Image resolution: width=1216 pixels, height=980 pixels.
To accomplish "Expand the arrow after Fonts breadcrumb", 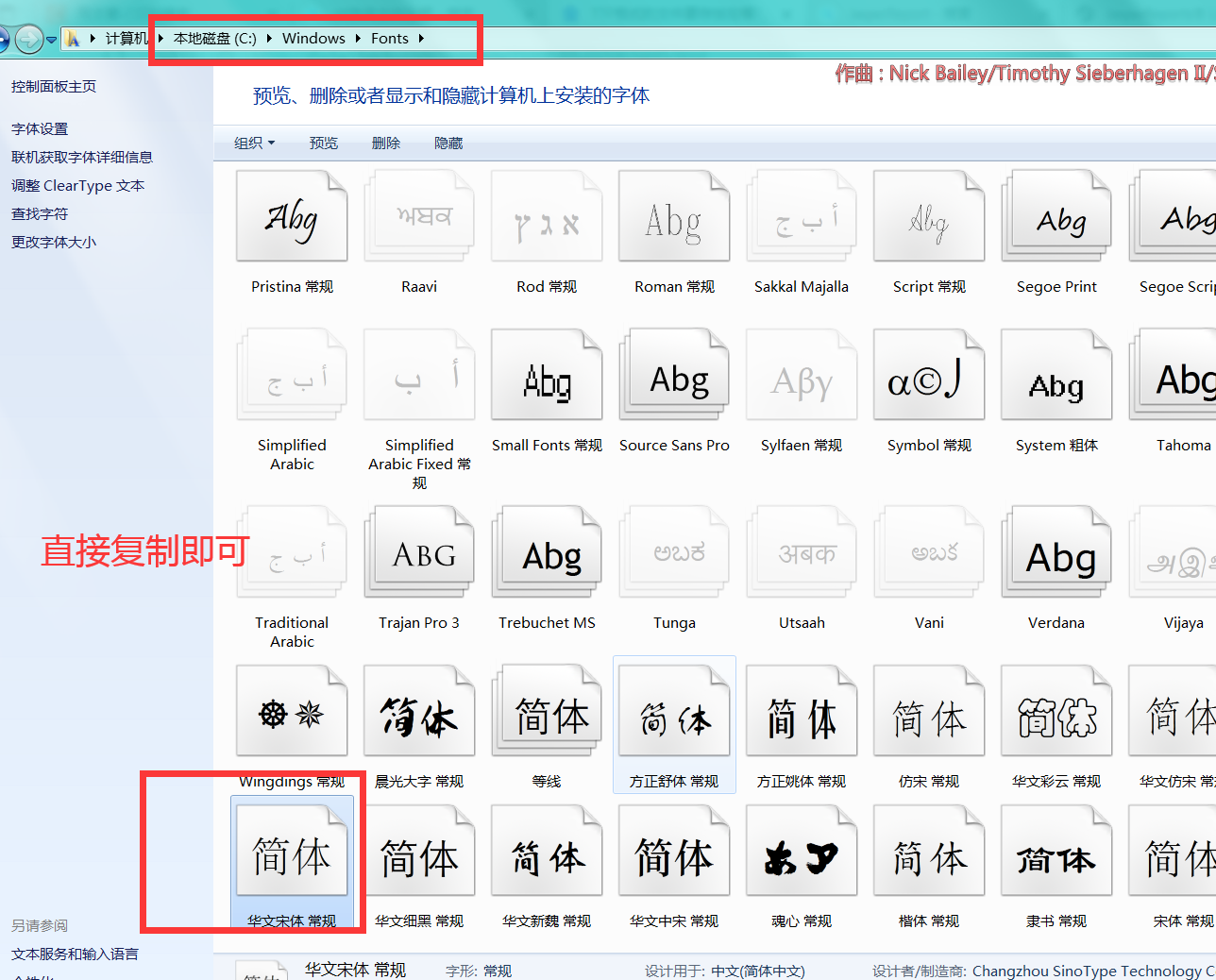I will coord(421,39).
